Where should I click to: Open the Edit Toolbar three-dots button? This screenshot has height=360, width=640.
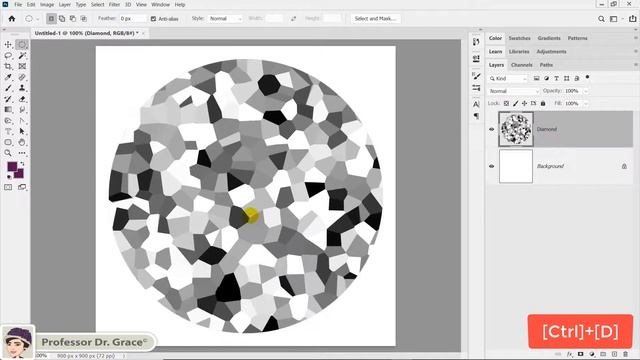[x=22, y=153]
